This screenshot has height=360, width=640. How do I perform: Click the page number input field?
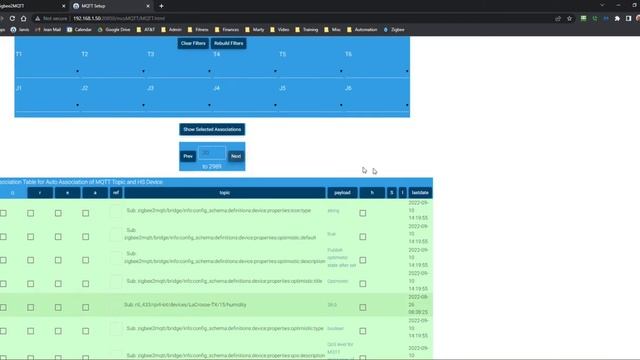[x=212, y=153]
